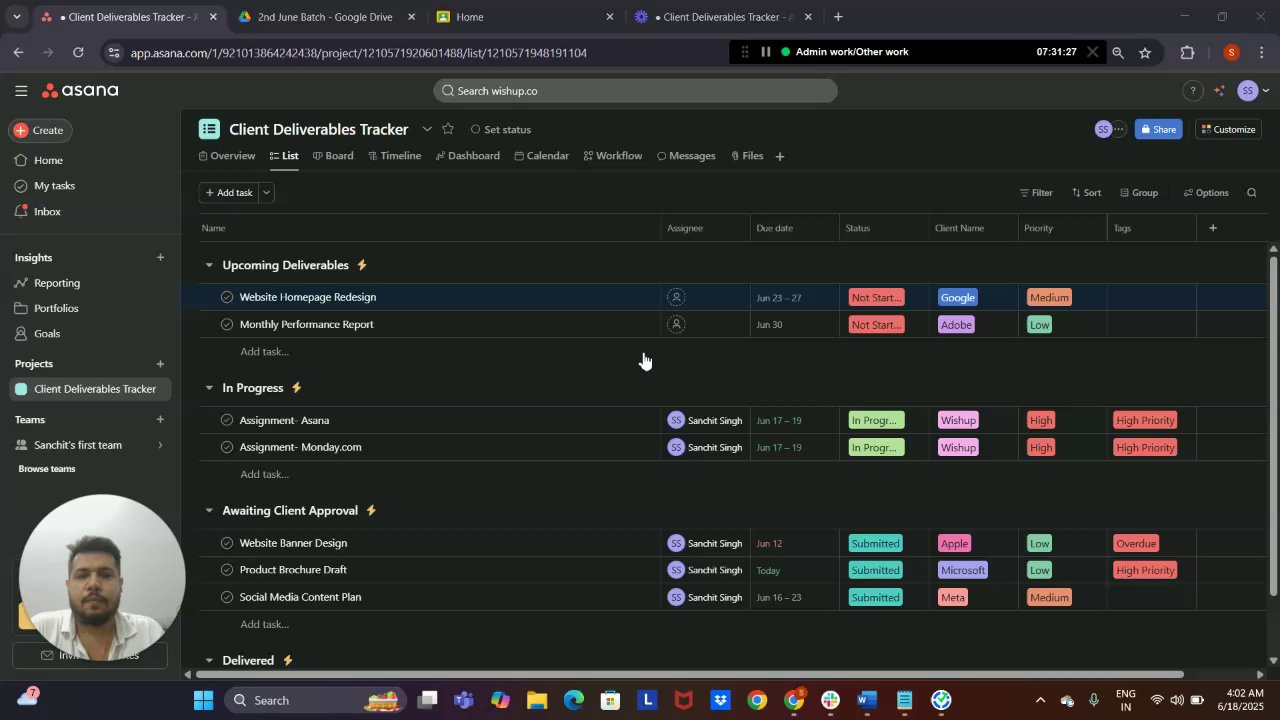Open the Workflow tab
This screenshot has height=720, width=1280.
tap(613, 156)
